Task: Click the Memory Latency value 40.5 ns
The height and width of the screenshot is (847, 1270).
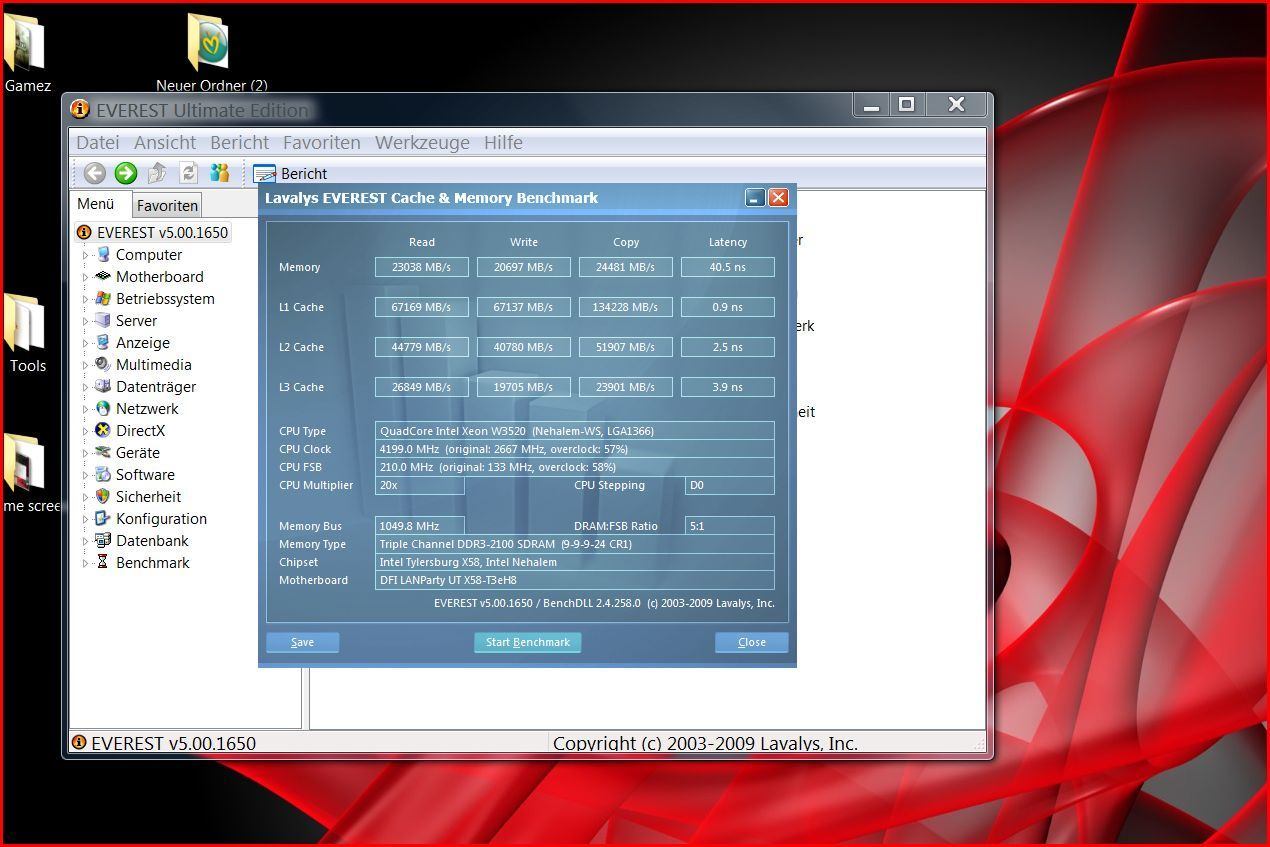Action: point(727,267)
